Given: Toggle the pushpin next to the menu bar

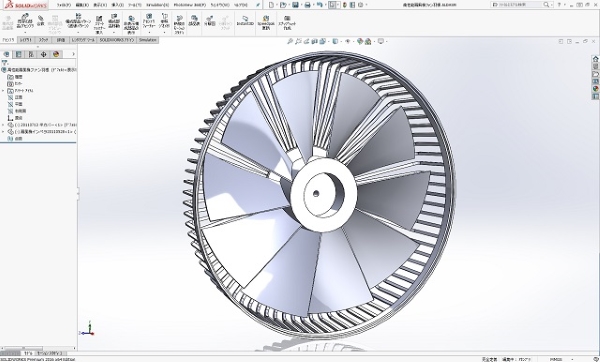Looking at the screenshot, I should [258, 5].
